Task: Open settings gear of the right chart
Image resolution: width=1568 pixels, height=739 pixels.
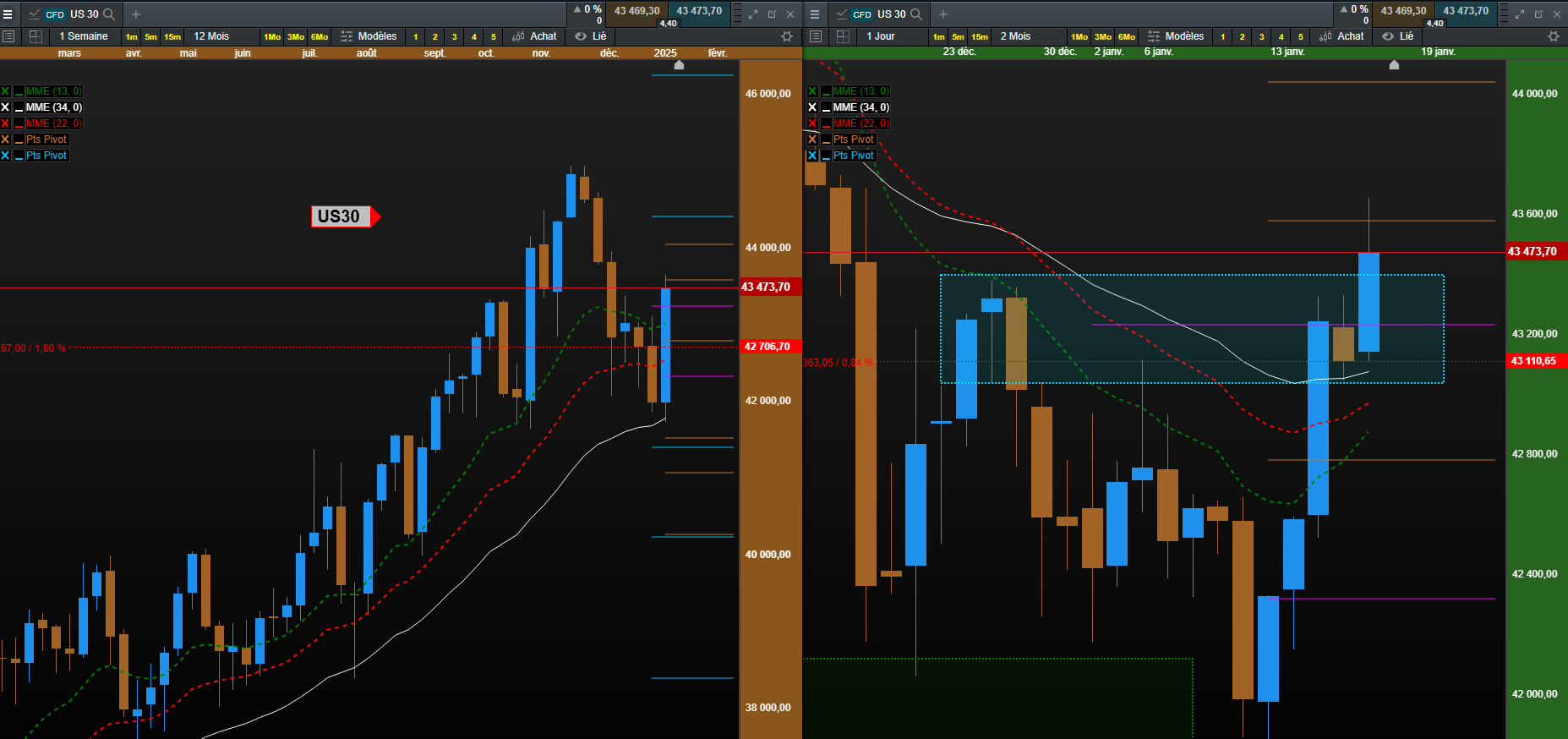Action: click(1554, 36)
